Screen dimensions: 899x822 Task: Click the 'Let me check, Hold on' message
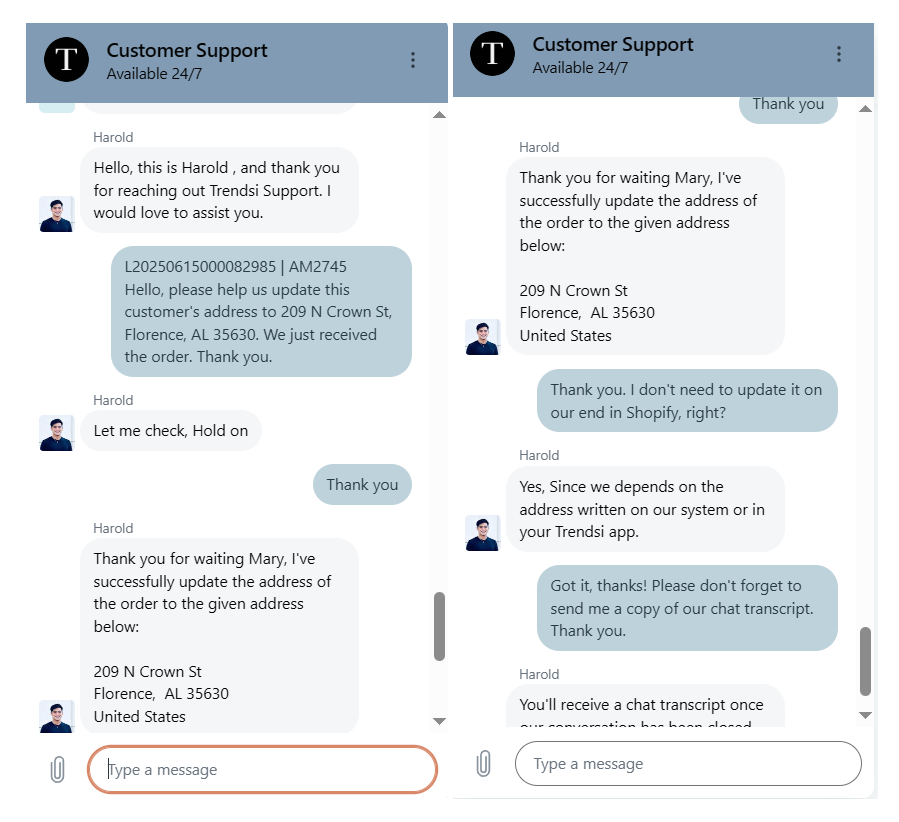[x=171, y=431]
